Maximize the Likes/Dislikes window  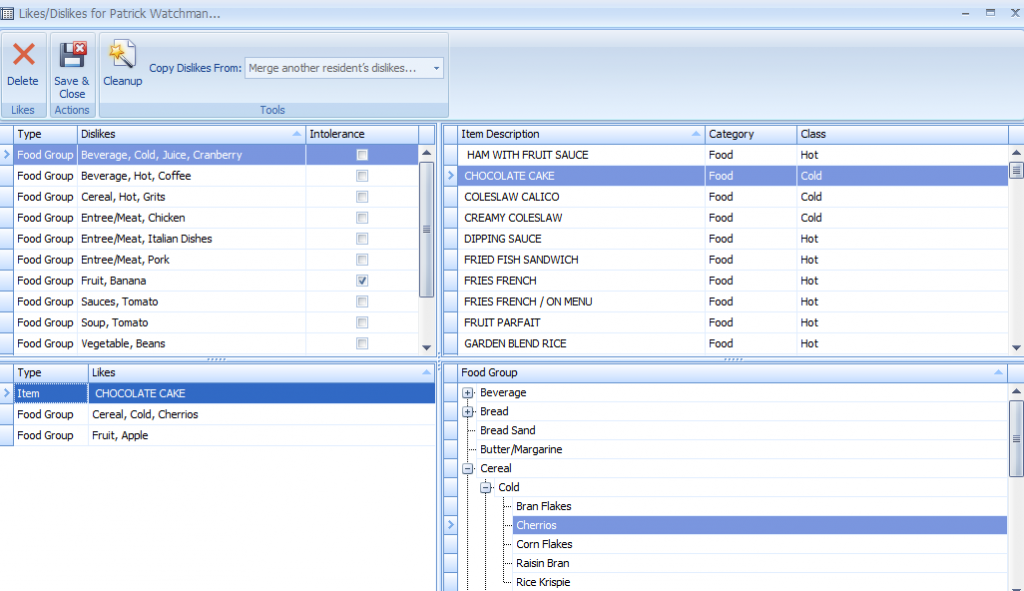tap(990, 13)
